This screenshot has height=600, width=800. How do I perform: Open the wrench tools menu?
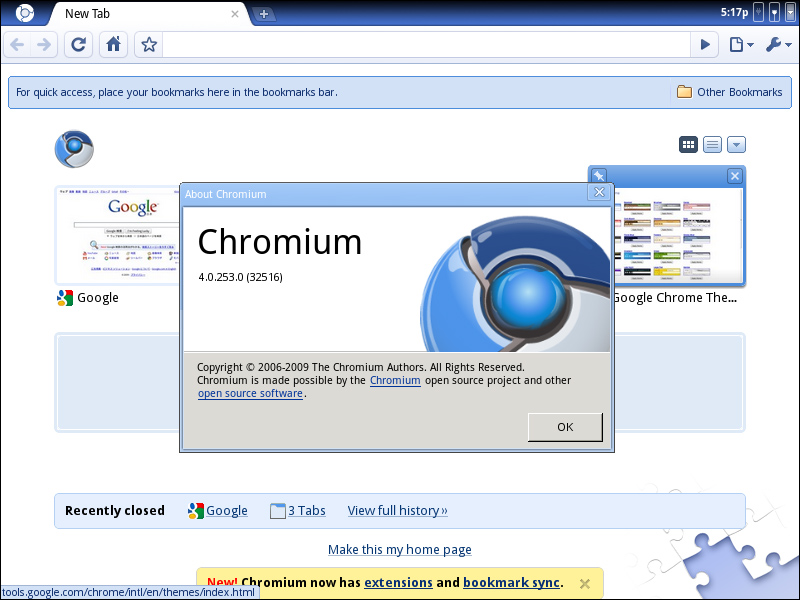773,45
